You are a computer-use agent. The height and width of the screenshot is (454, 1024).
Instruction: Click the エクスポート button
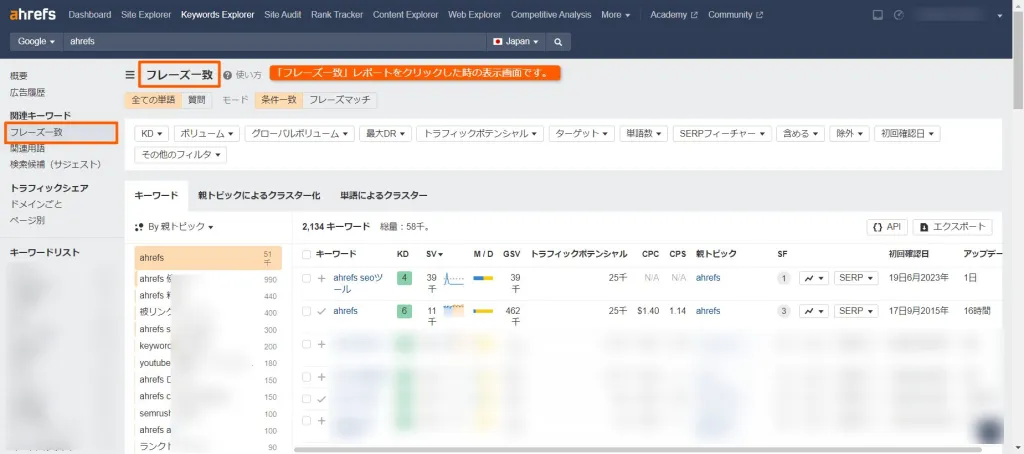click(952, 227)
